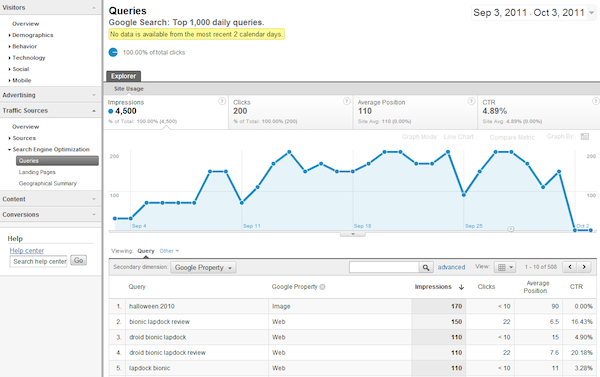This screenshot has width=600, height=377.
Task: Click the Clicks metric help icon
Action: (x=346, y=101)
